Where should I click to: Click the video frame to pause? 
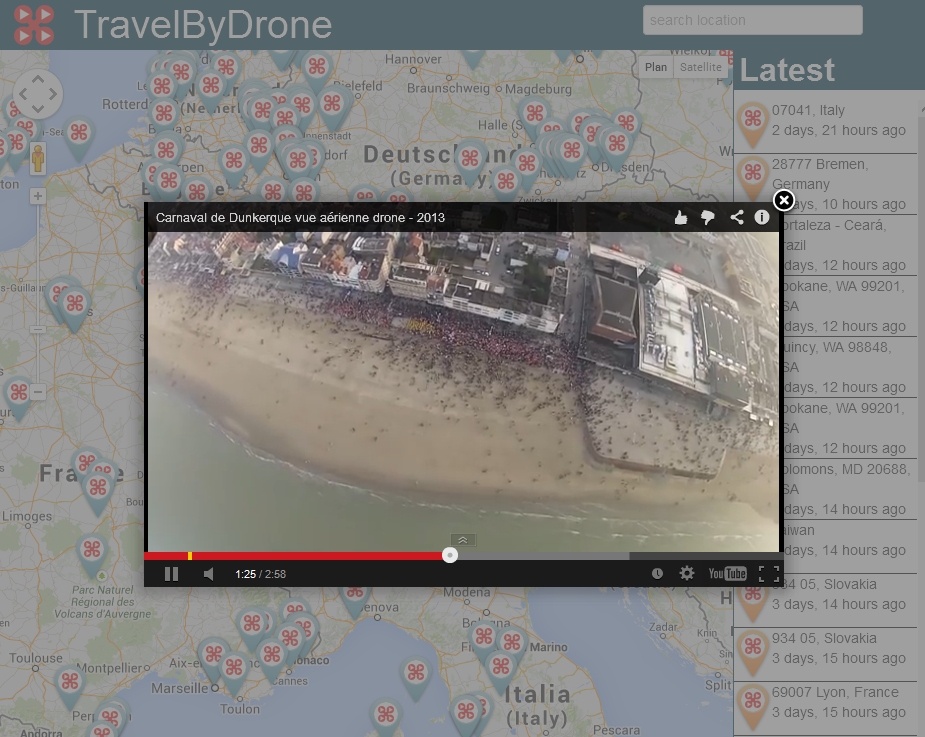click(x=463, y=391)
